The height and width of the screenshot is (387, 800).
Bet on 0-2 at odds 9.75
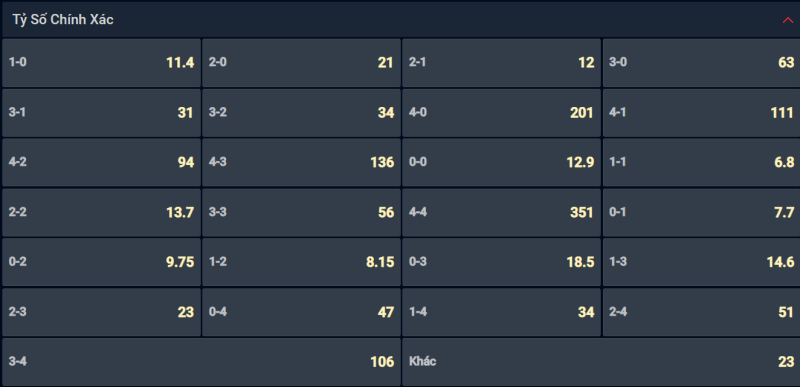tap(102, 262)
